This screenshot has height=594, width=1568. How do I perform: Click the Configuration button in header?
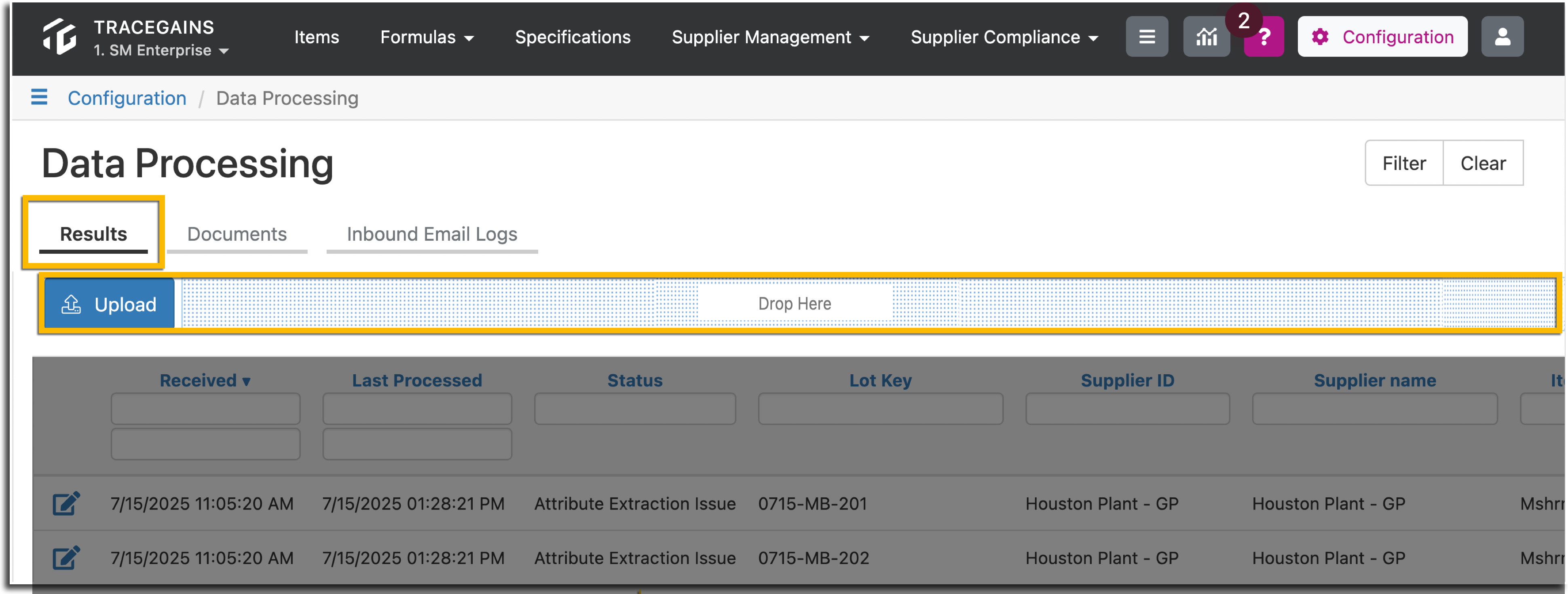point(1382,36)
